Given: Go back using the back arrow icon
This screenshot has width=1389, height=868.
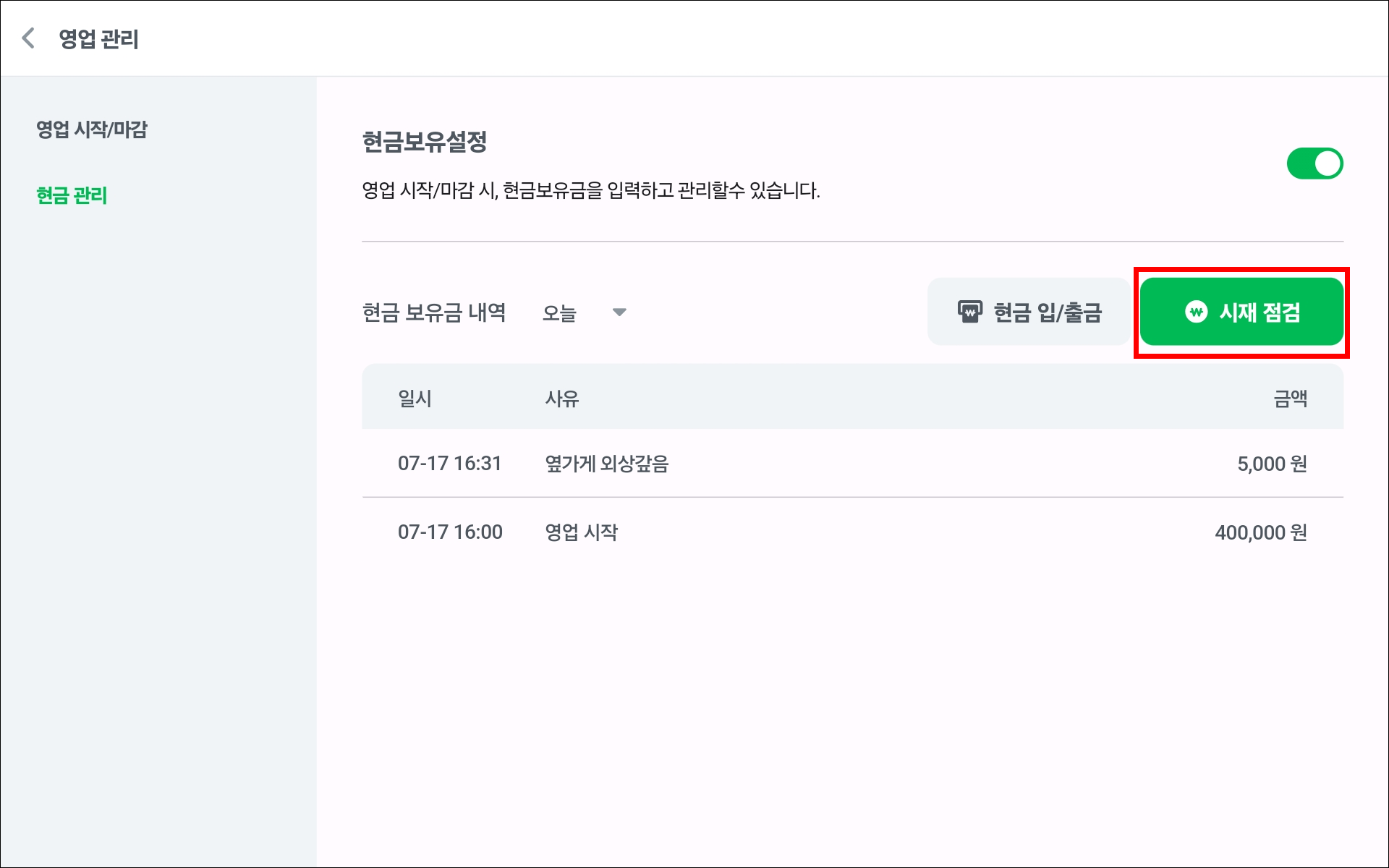Looking at the screenshot, I should 29,38.
